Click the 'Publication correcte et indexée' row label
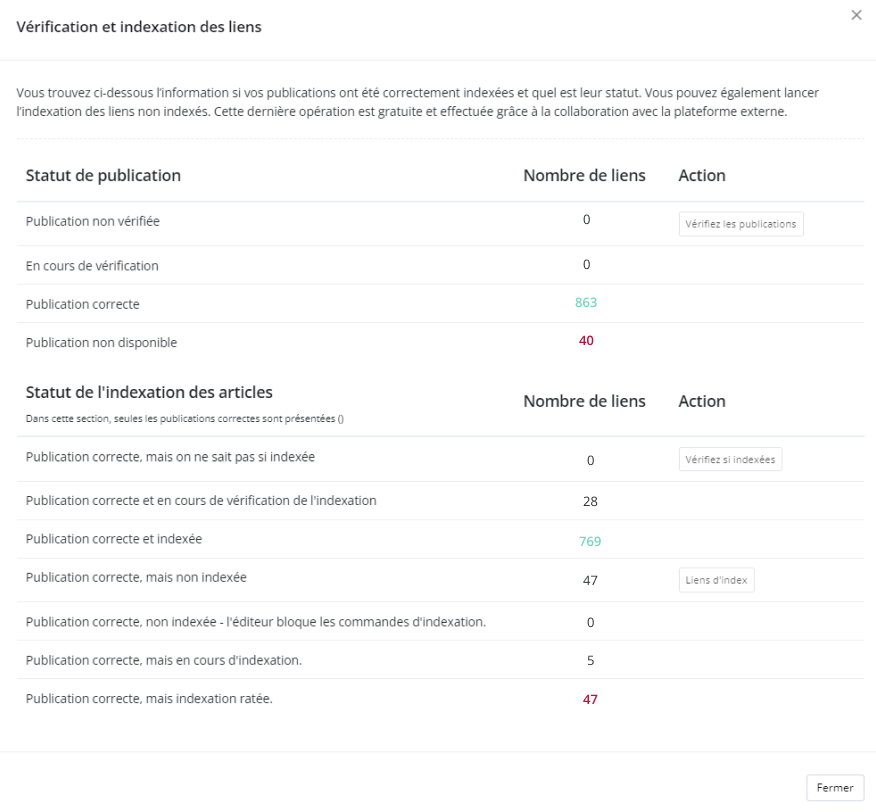 point(114,539)
